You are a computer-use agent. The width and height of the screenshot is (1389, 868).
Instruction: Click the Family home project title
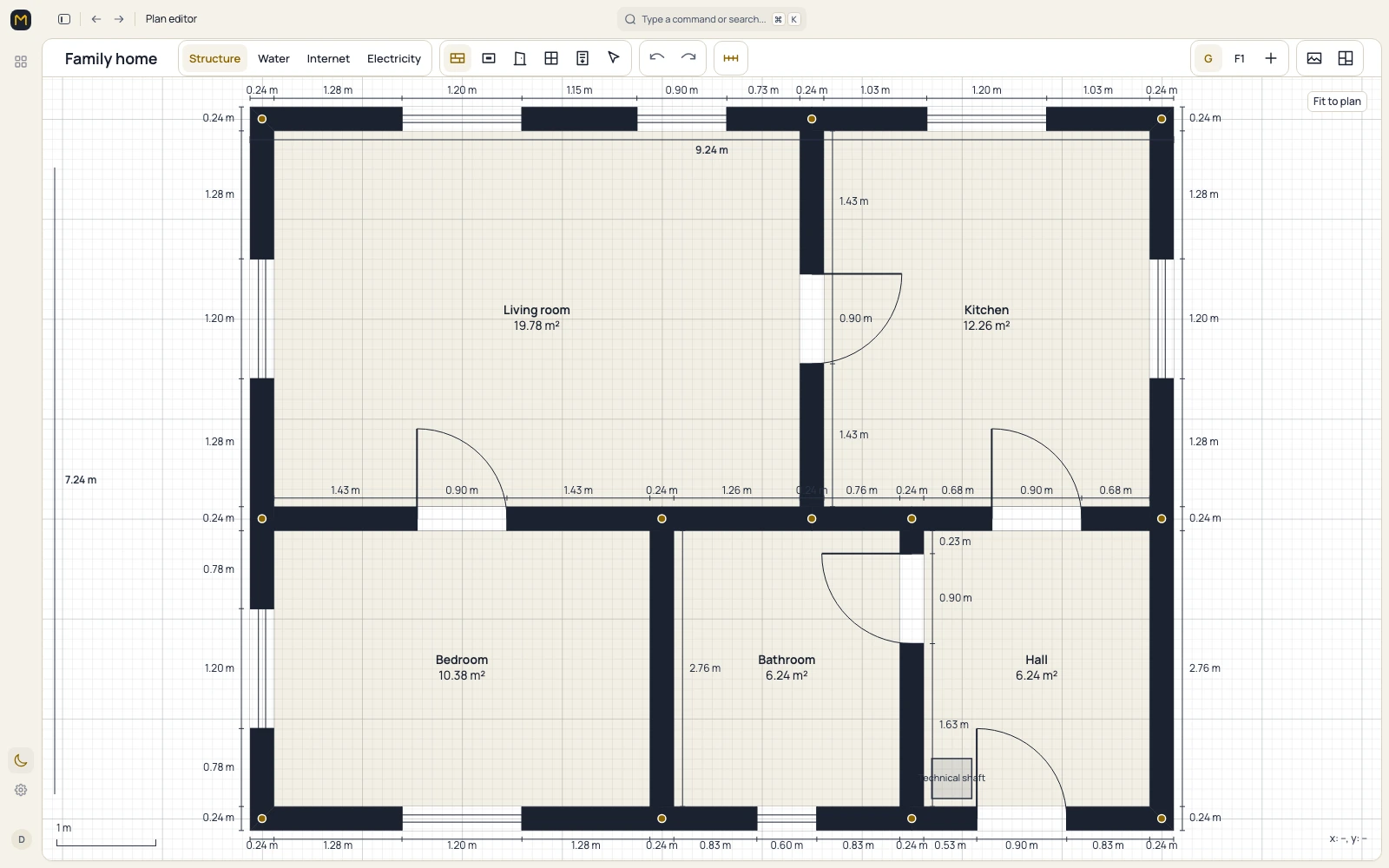(x=111, y=58)
